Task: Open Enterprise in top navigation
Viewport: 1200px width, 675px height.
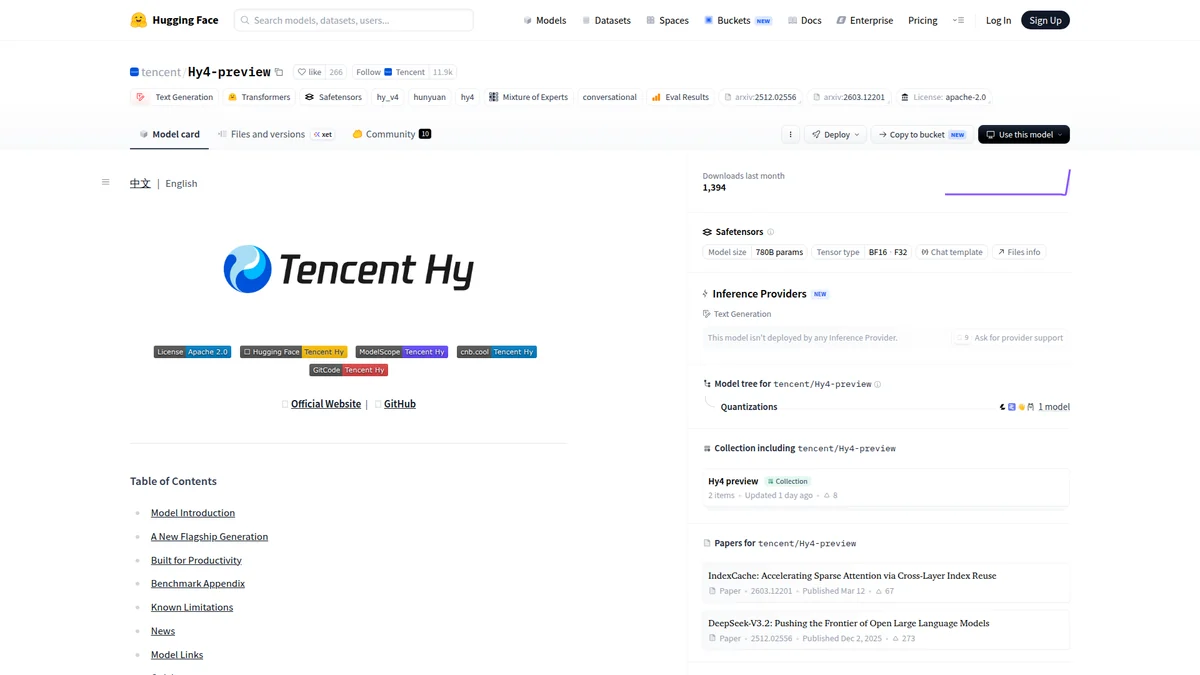Action: pyautogui.click(x=865, y=20)
